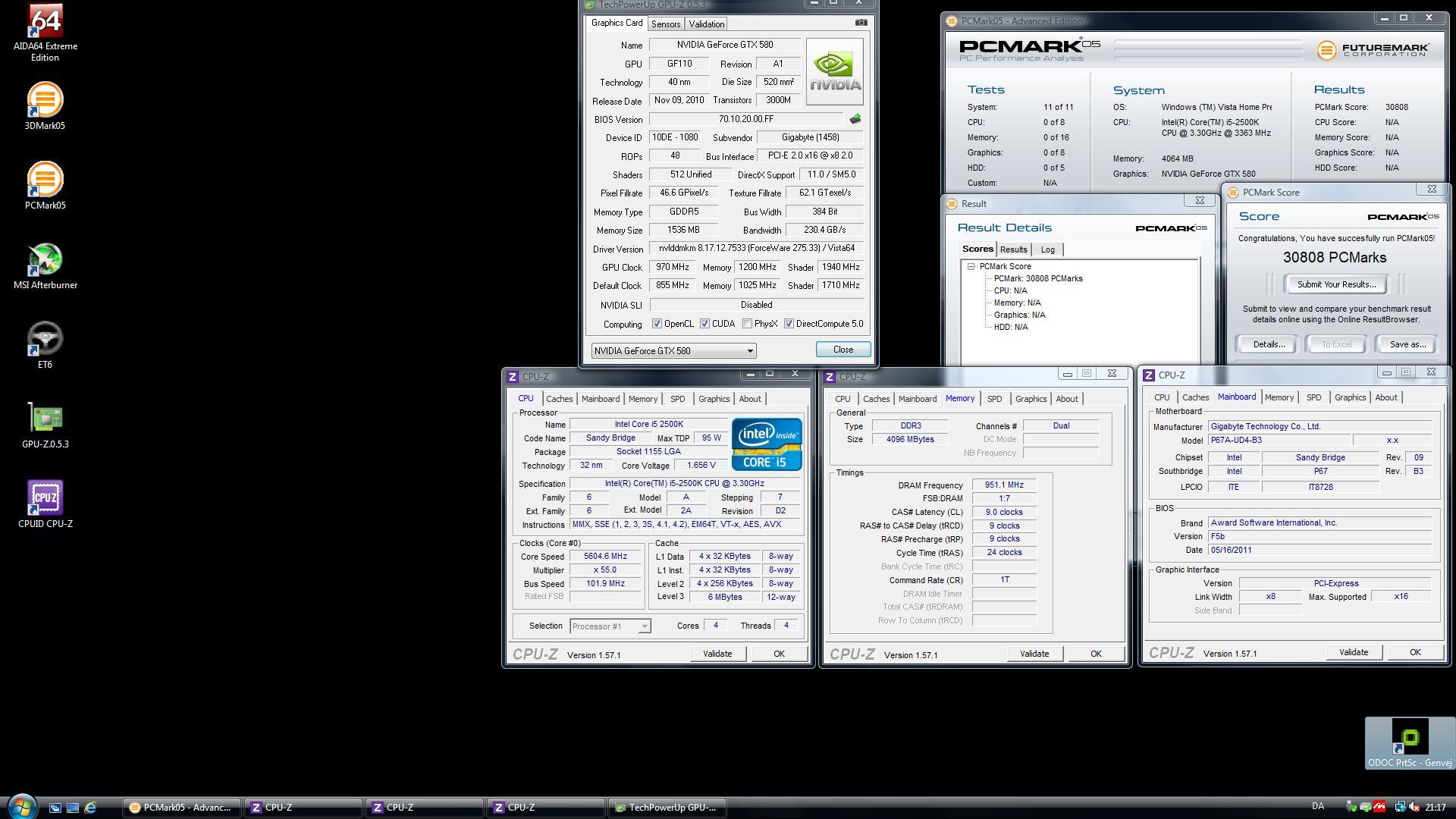Screen dimensions: 1456x819
Task: Switch to the Log tab in Result Details
Action: click(1047, 249)
